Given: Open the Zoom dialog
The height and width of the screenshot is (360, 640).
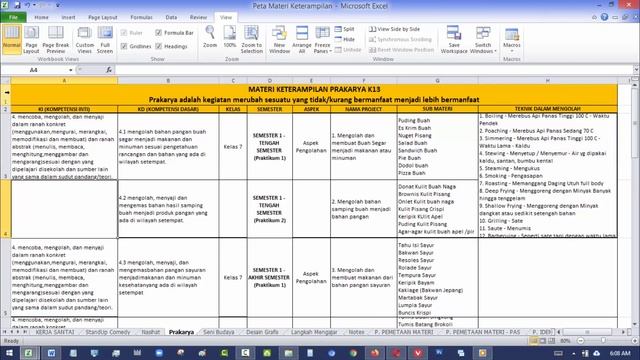Looking at the screenshot, I should pos(210,37).
